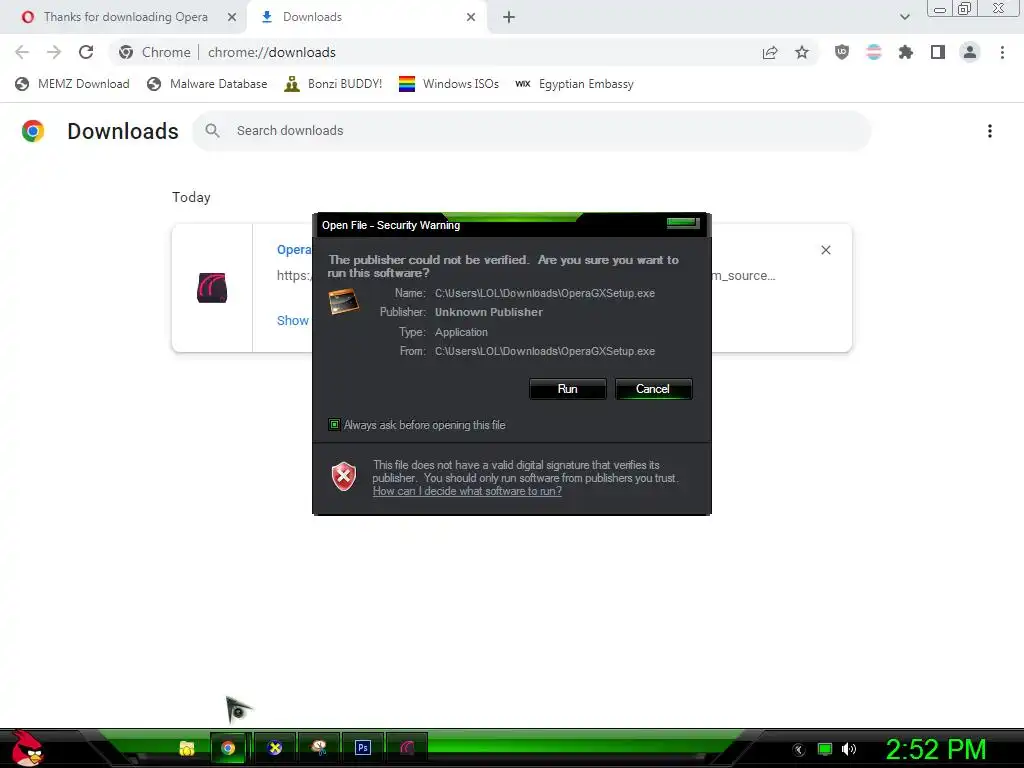Screen dimensions: 1024x768
Task: Toggle the Chrome side panel
Action: 938,52
